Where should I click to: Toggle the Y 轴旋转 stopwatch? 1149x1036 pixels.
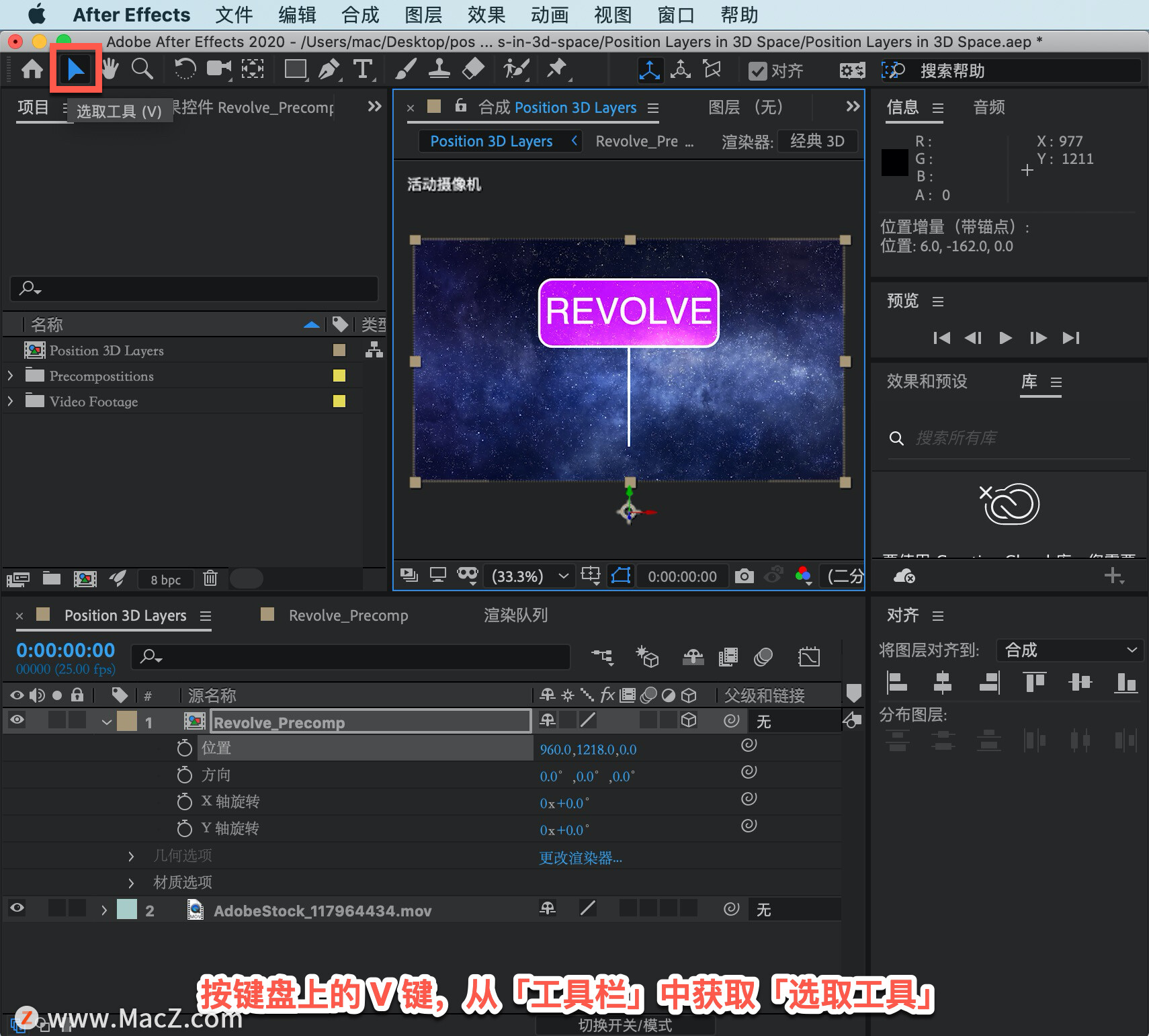(x=184, y=828)
